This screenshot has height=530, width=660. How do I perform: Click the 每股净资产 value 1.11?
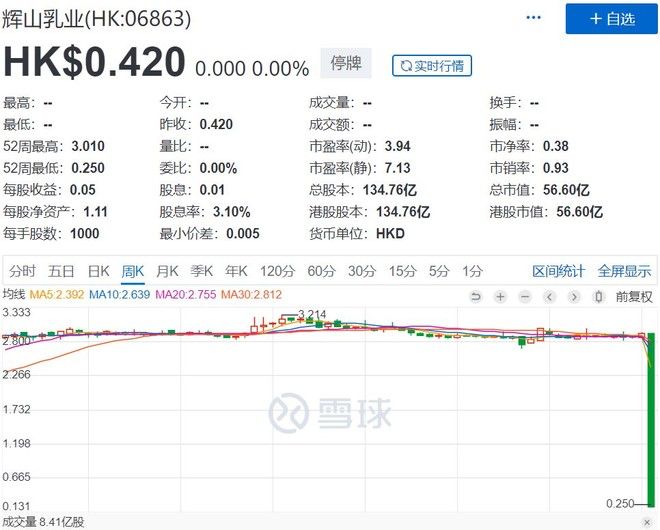click(x=96, y=212)
